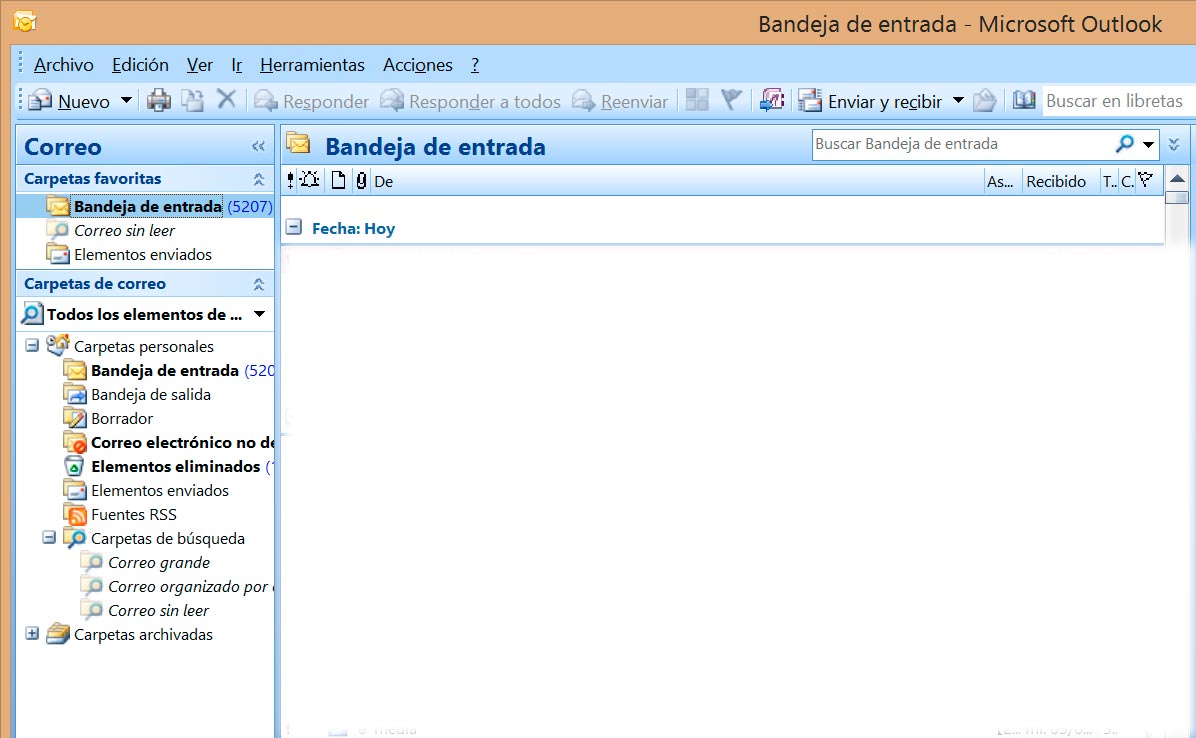This screenshot has height=738, width=1196.
Task: Open the Todos los elementos de dropdown
Action: point(259,314)
